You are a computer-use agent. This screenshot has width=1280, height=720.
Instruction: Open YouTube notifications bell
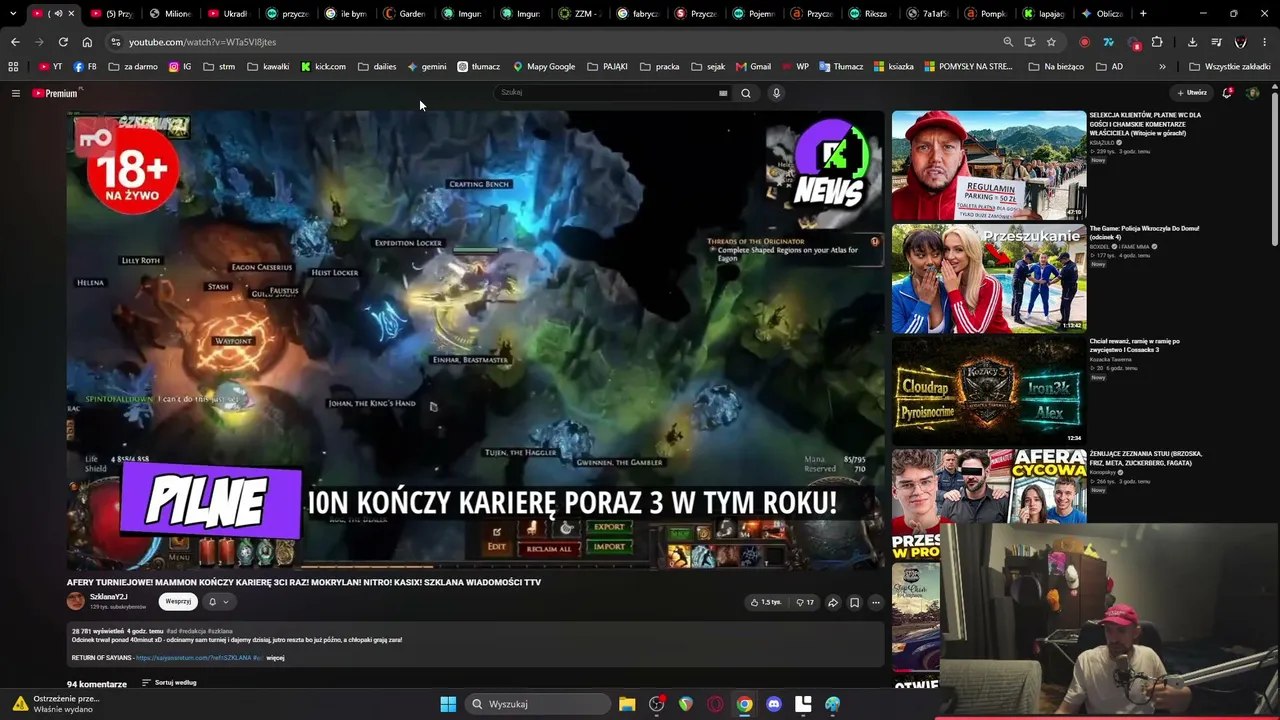[1227, 93]
